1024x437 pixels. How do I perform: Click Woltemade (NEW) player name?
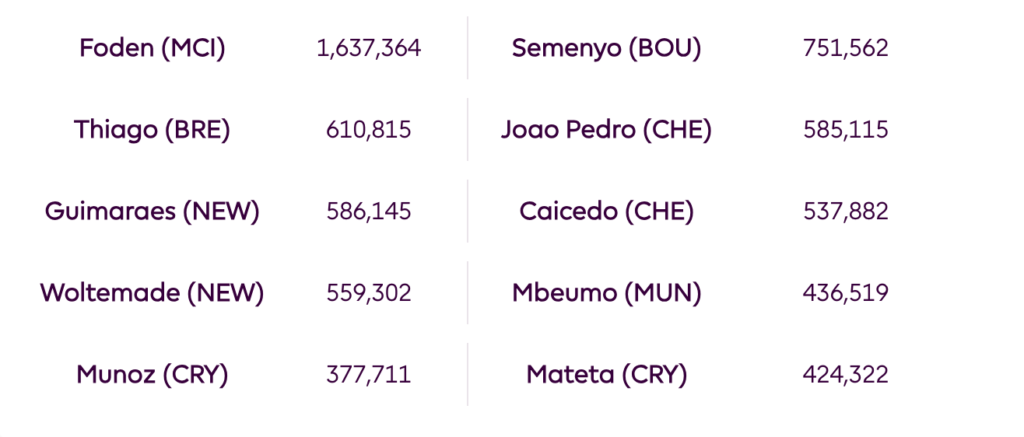click(x=152, y=293)
